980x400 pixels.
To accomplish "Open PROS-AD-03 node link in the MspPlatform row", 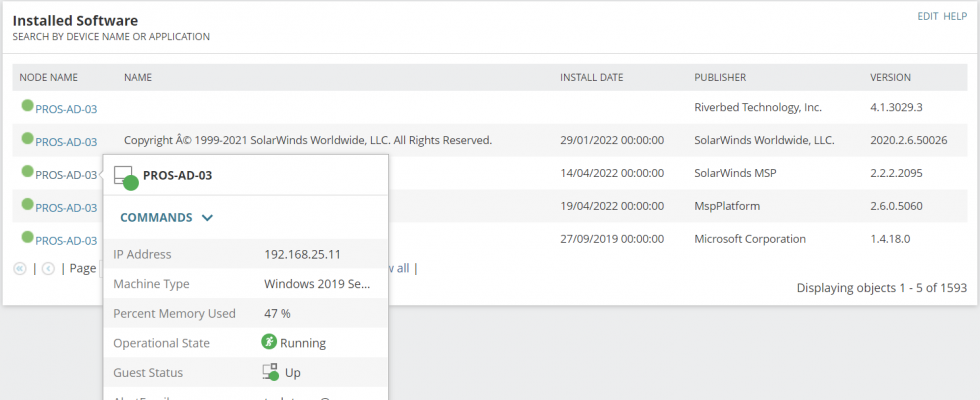I will 66,208.
